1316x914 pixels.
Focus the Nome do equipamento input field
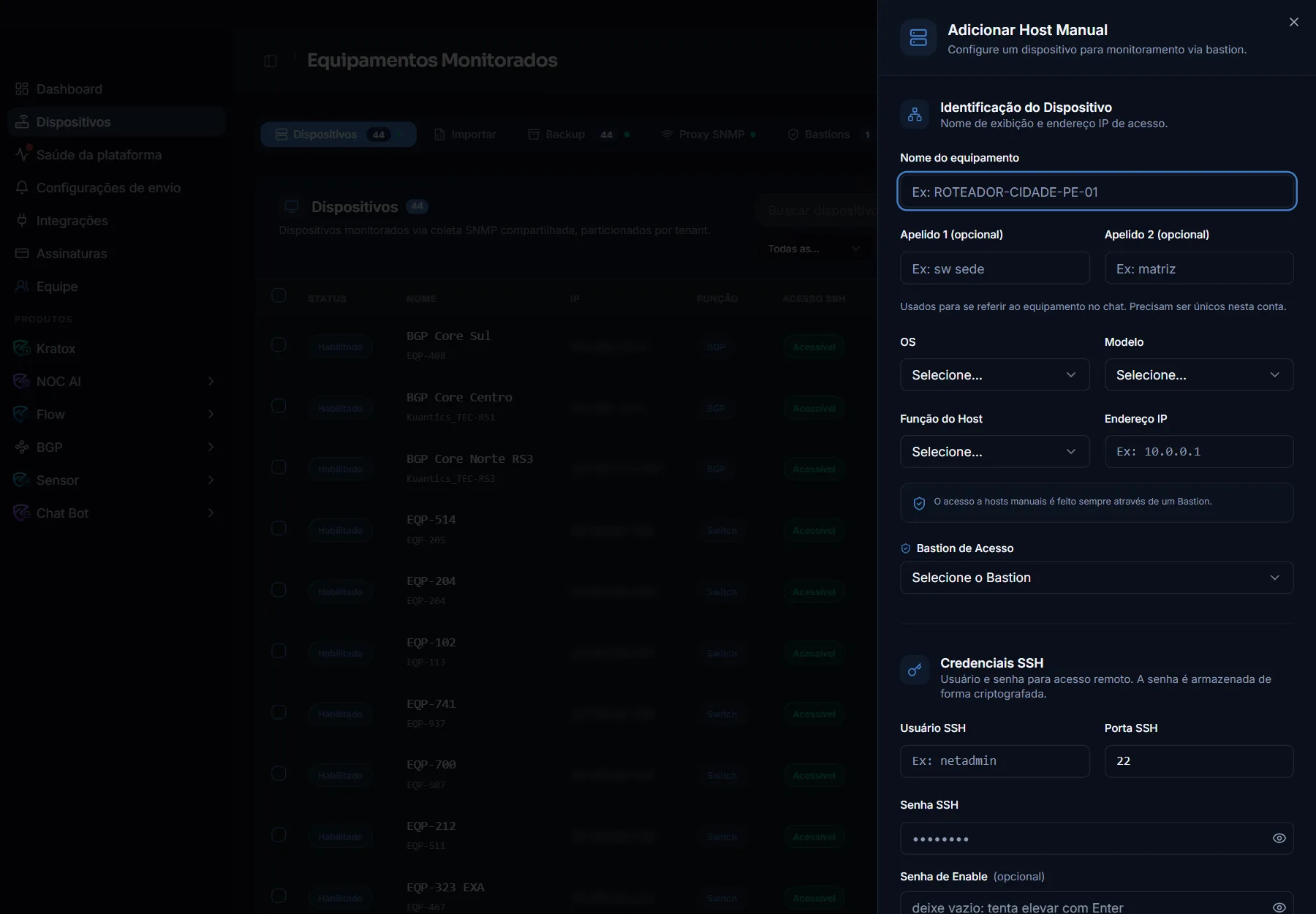pyautogui.click(x=1097, y=192)
